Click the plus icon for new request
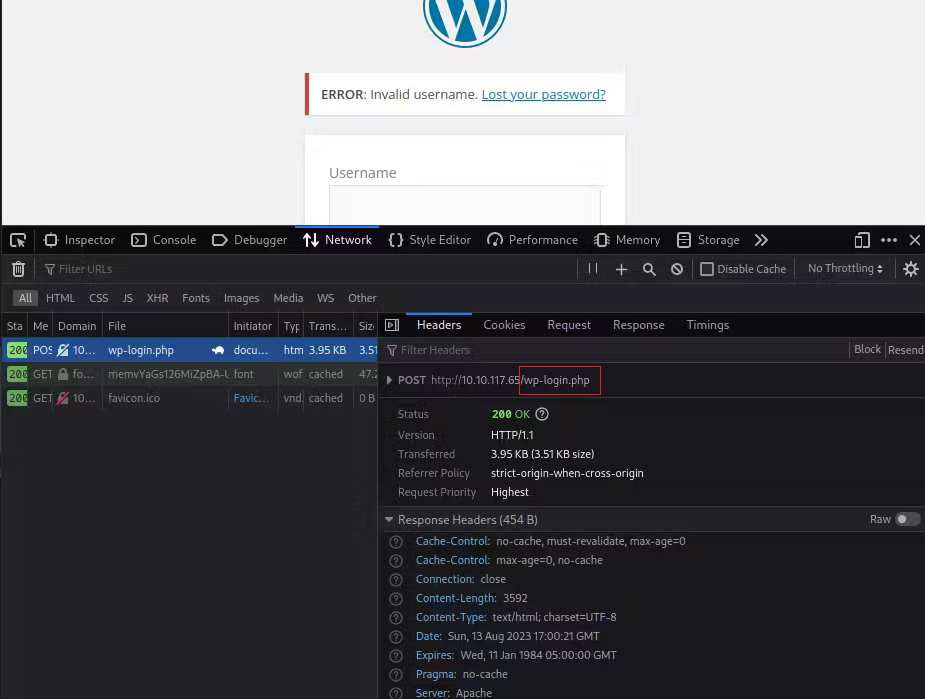The height and width of the screenshot is (699, 925). (x=621, y=270)
